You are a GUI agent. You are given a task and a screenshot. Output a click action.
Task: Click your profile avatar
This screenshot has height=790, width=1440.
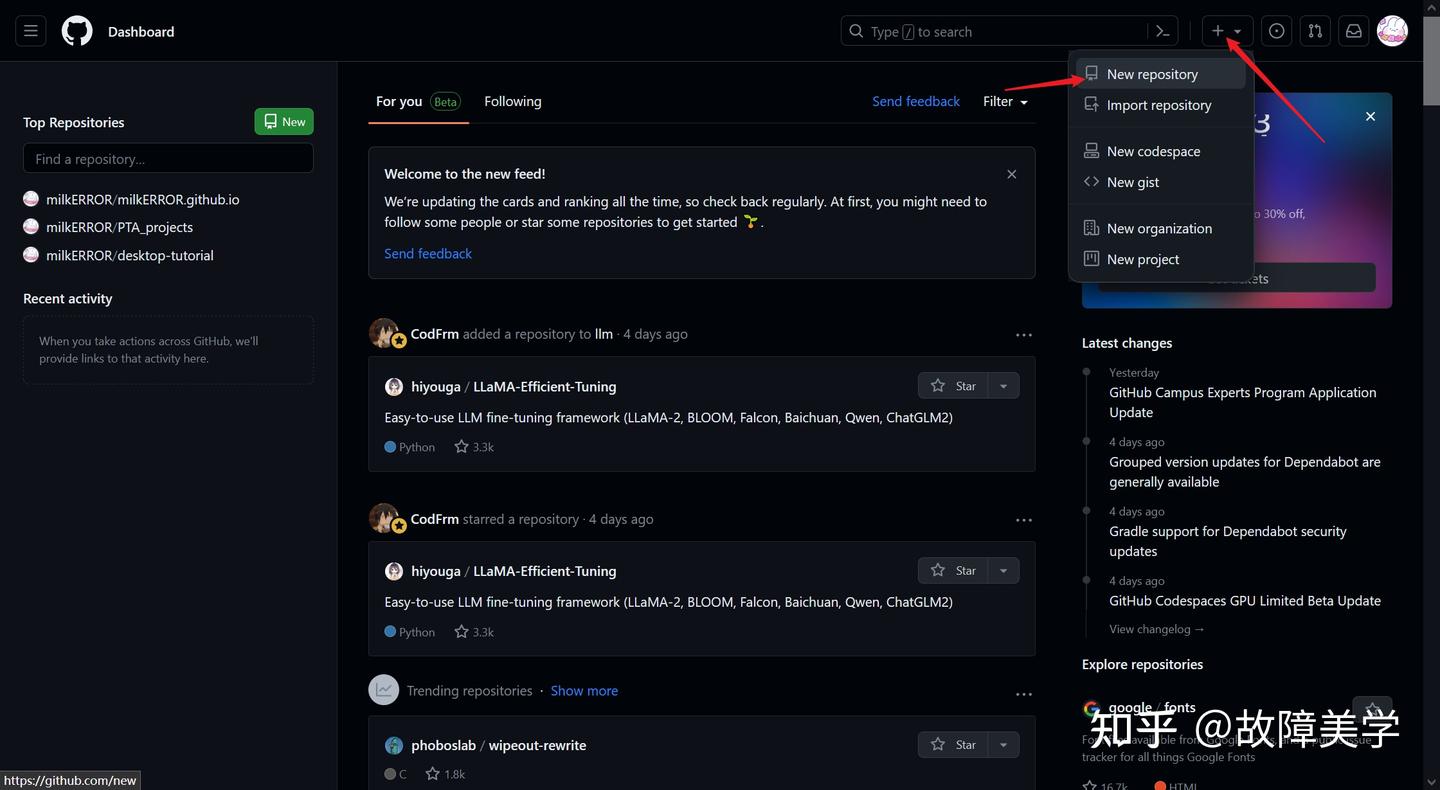click(x=1392, y=30)
